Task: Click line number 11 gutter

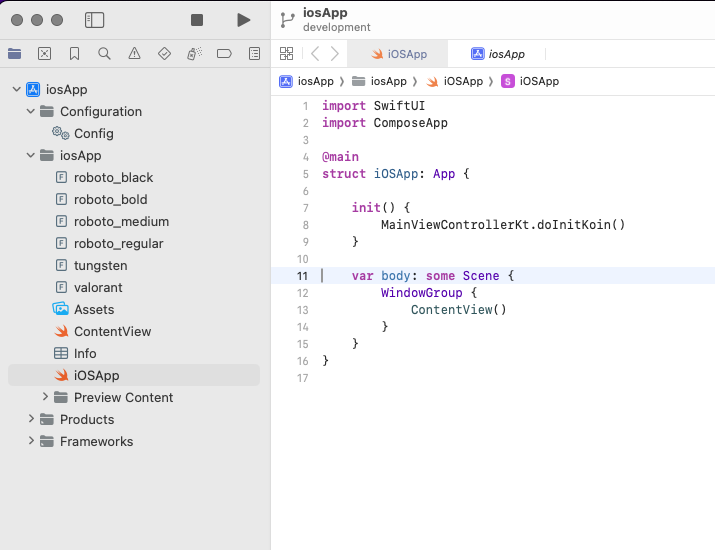Action: pyautogui.click(x=302, y=276)
